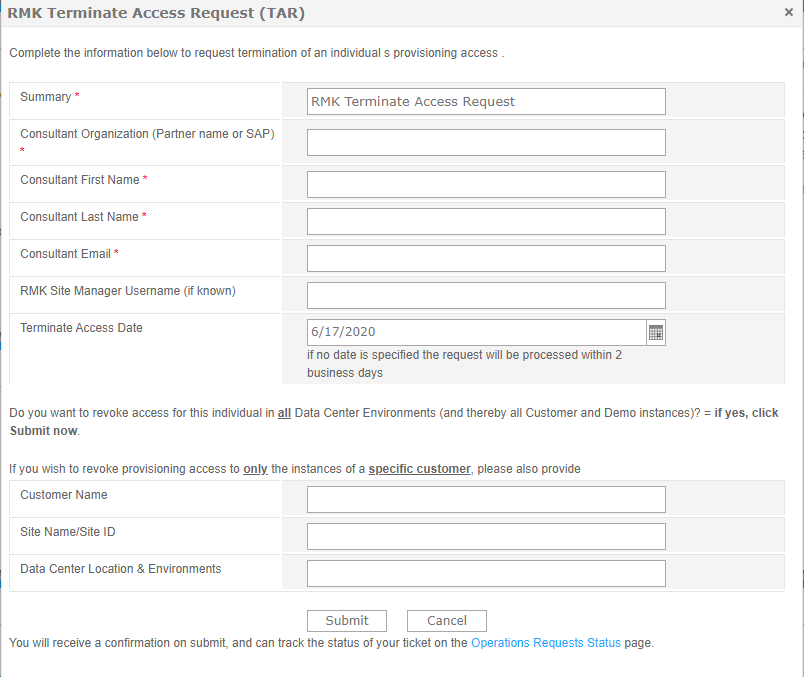
Task: Click the 'Terminate Access Date' label
Action: pos(82,327)
